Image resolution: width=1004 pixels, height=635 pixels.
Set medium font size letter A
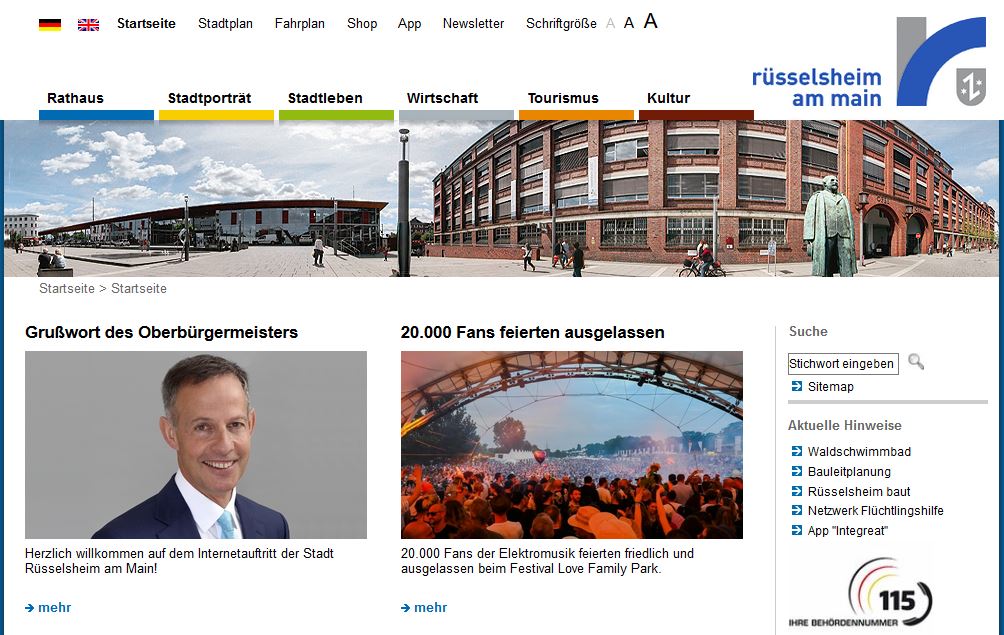tap(629, 23)
